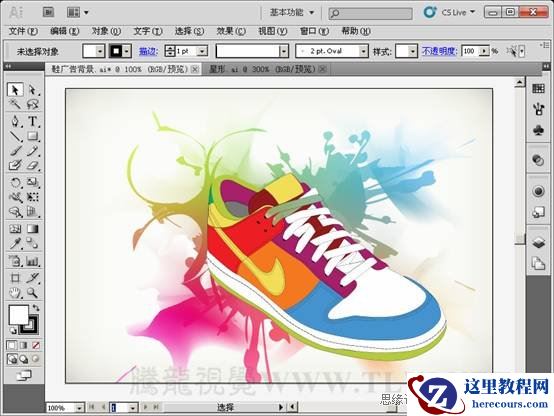The image size is (554, 416).
Task: Click the 不透明度 opacity link
Action: pos(439,52)
